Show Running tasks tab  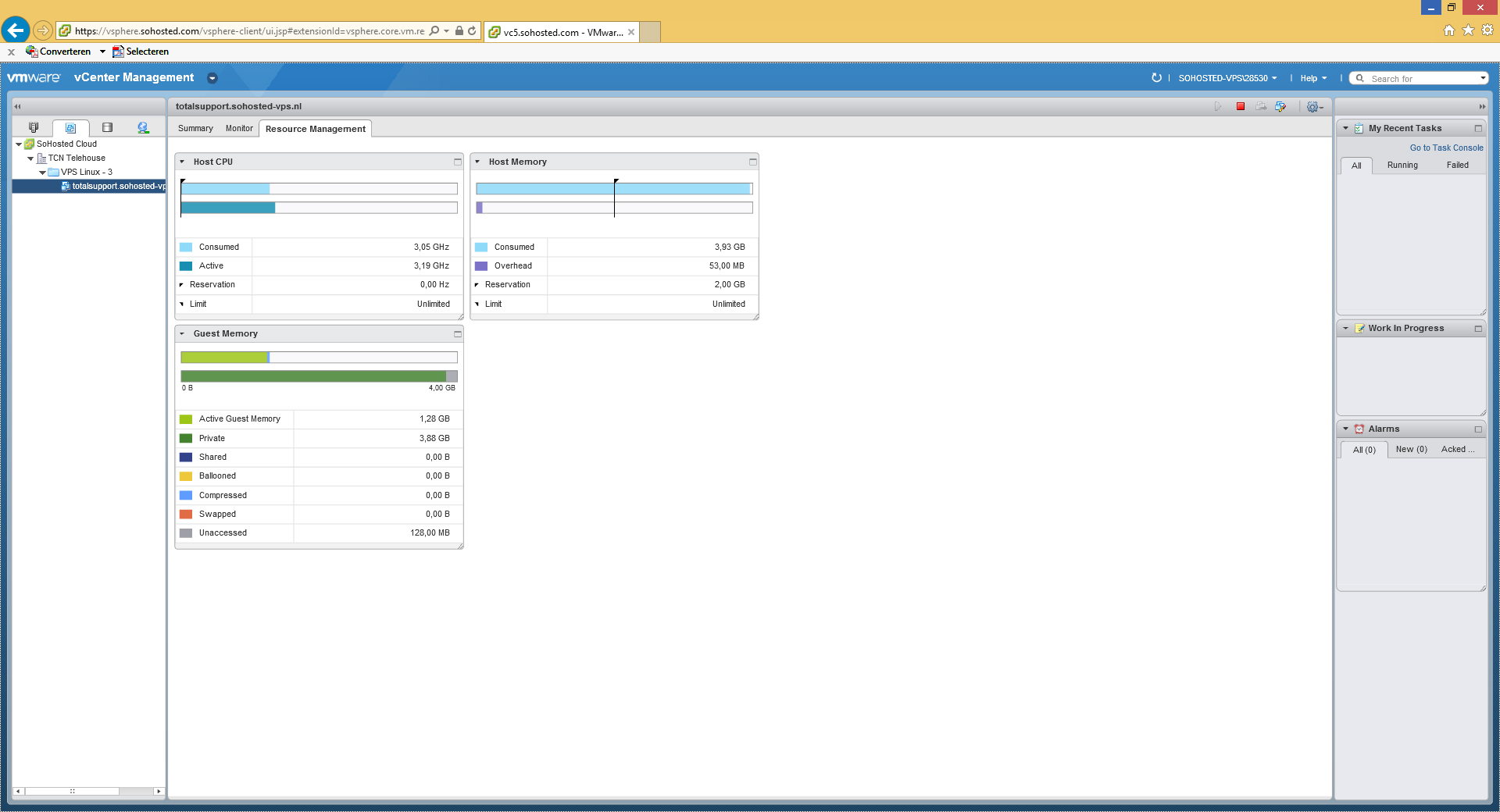[x=1402, y=166]
